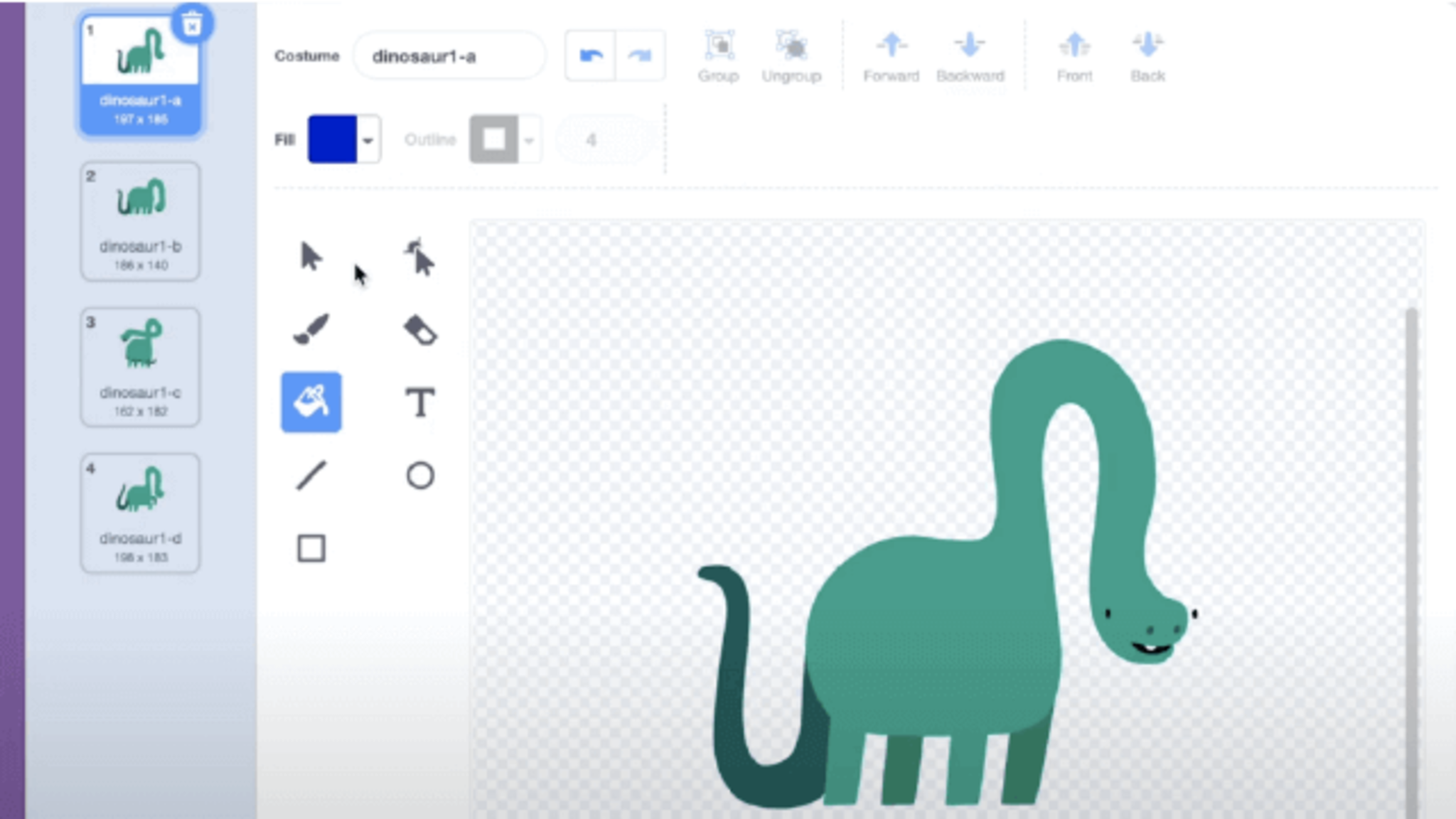This screenshot has width=1456, height=819.
Task: Open the Fill color dropdown
Action: (x=368, y=140)
